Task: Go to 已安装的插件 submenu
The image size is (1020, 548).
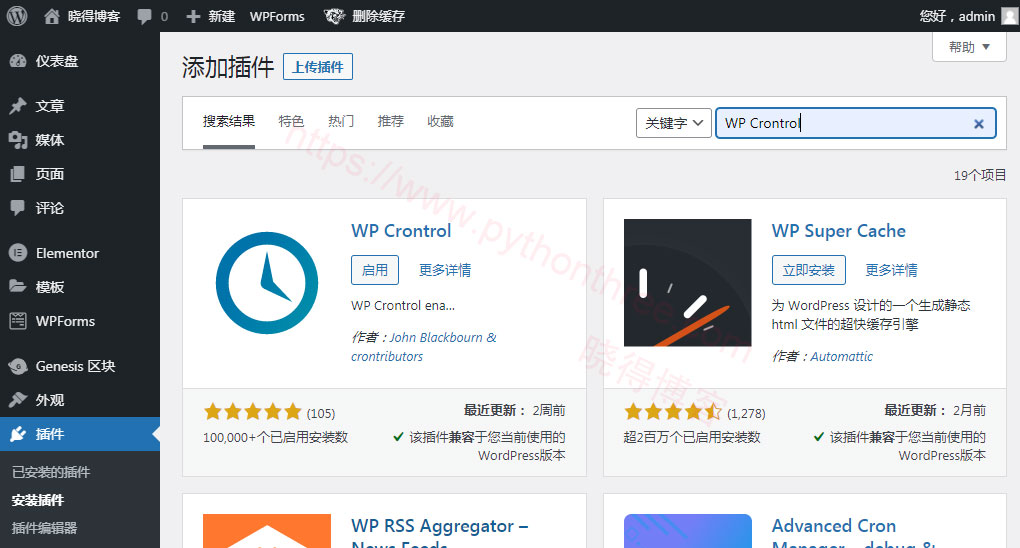Action: [x=51, y=473]
